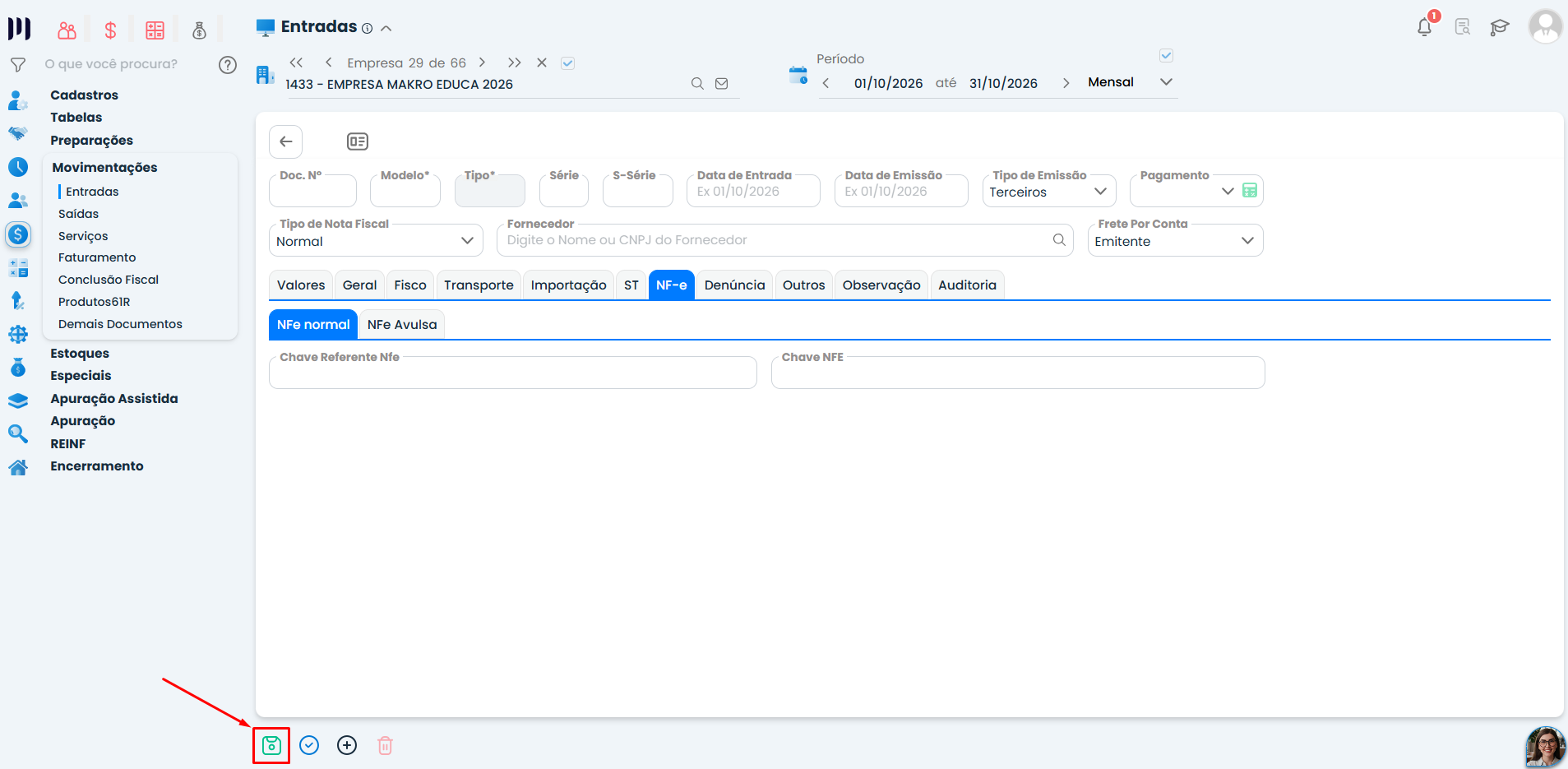Click the help question mark icon
The width and height of the screenshot is (1568, 769).
pos(228,65)
